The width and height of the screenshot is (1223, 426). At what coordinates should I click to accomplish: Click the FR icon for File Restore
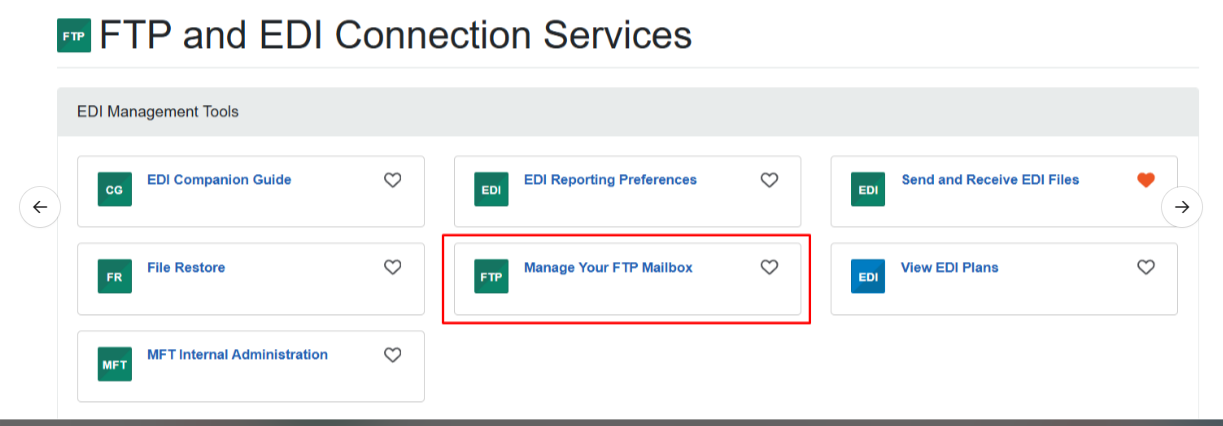pos(114,276)
